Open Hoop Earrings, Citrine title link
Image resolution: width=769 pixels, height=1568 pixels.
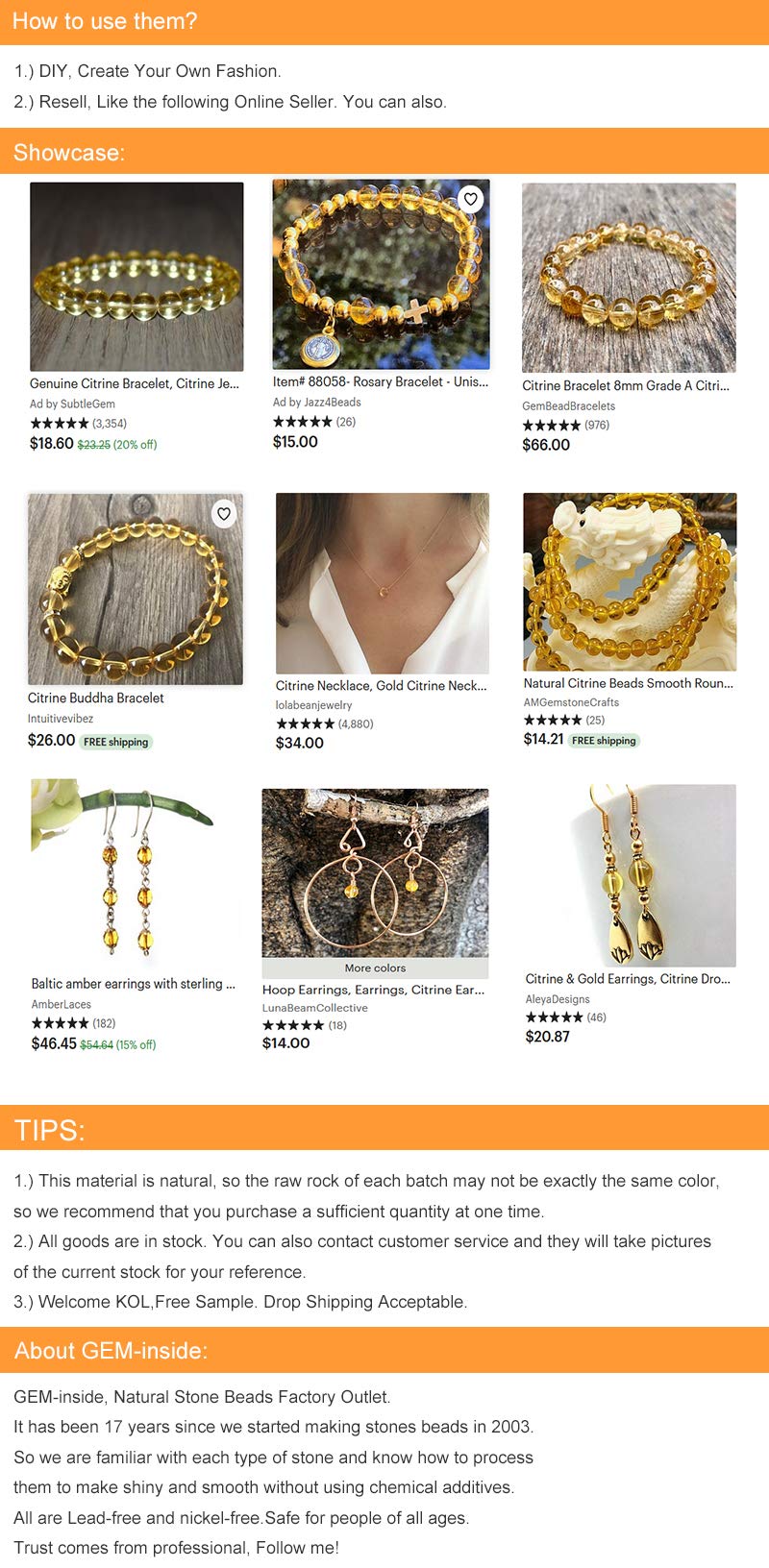tap(374, 990)
